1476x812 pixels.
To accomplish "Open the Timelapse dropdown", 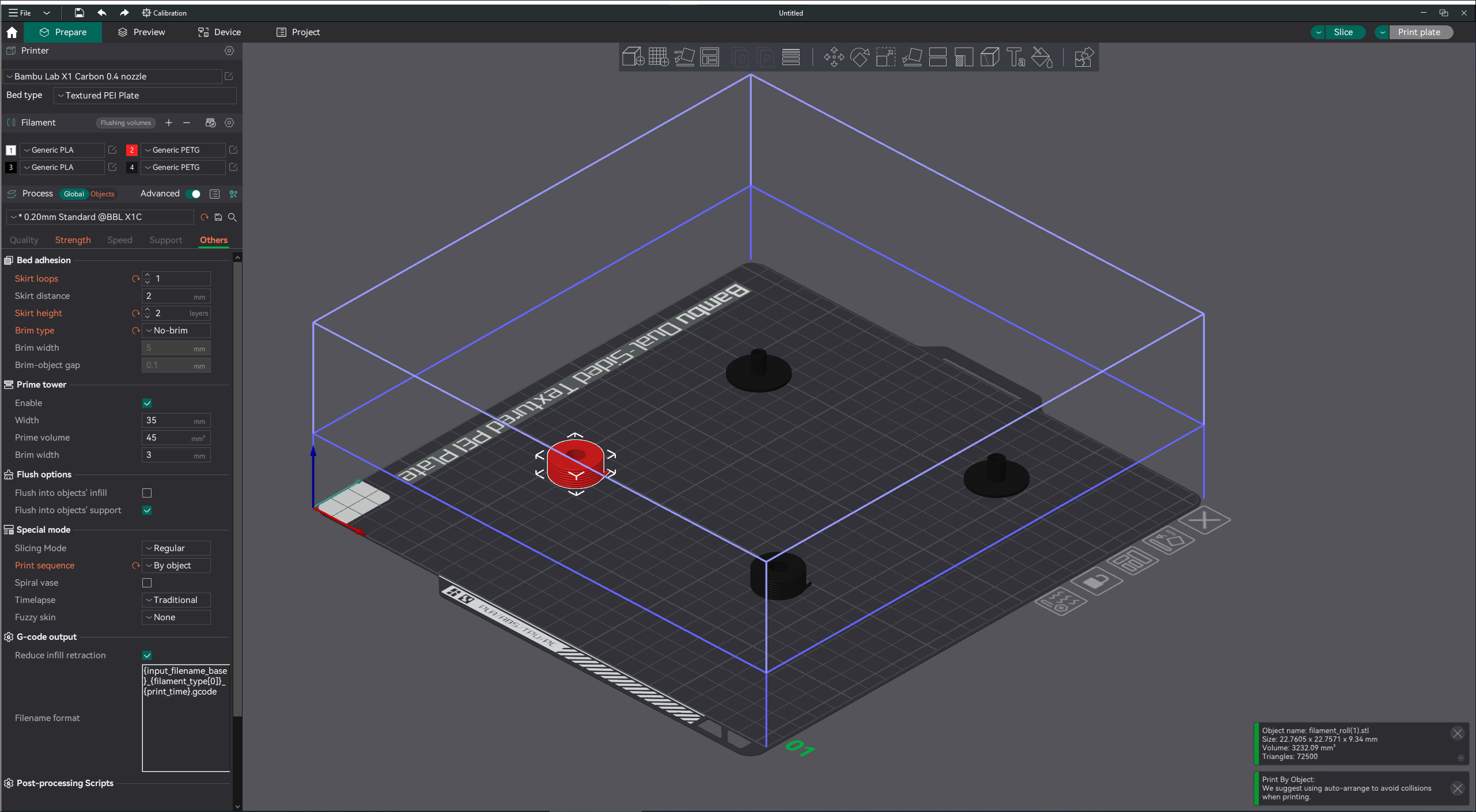I will tap(176, 600).
